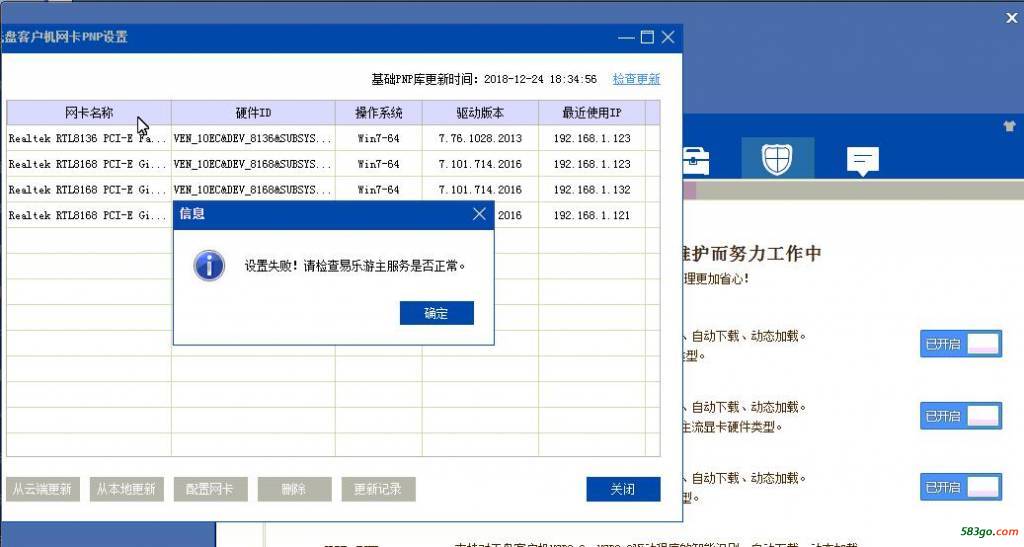
Task: Select driver version 7.76.1028.2013 cell
Action: (480, 138)
